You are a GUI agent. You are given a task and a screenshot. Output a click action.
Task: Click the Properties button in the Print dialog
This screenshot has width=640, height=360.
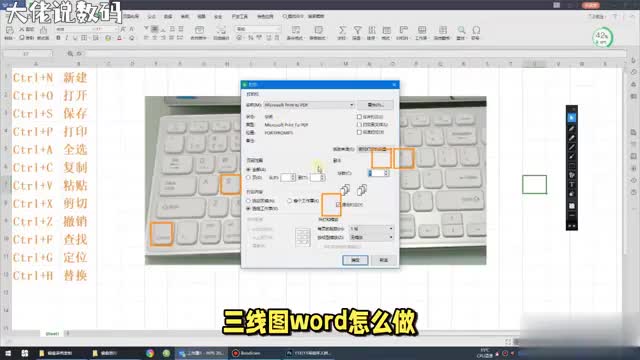[x=375, y=105]
